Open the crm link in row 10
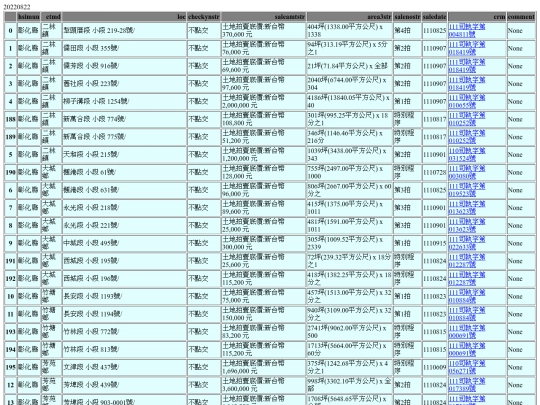 [467, 297]
